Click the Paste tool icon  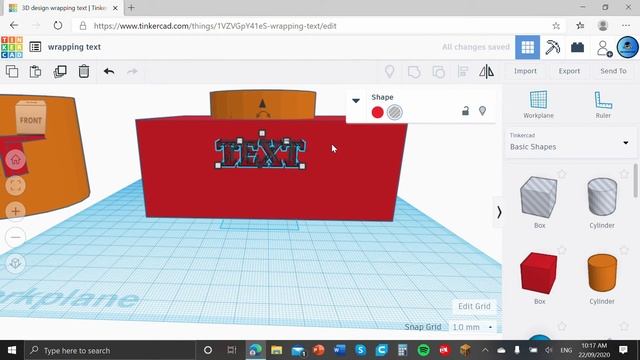click(36, 71)
